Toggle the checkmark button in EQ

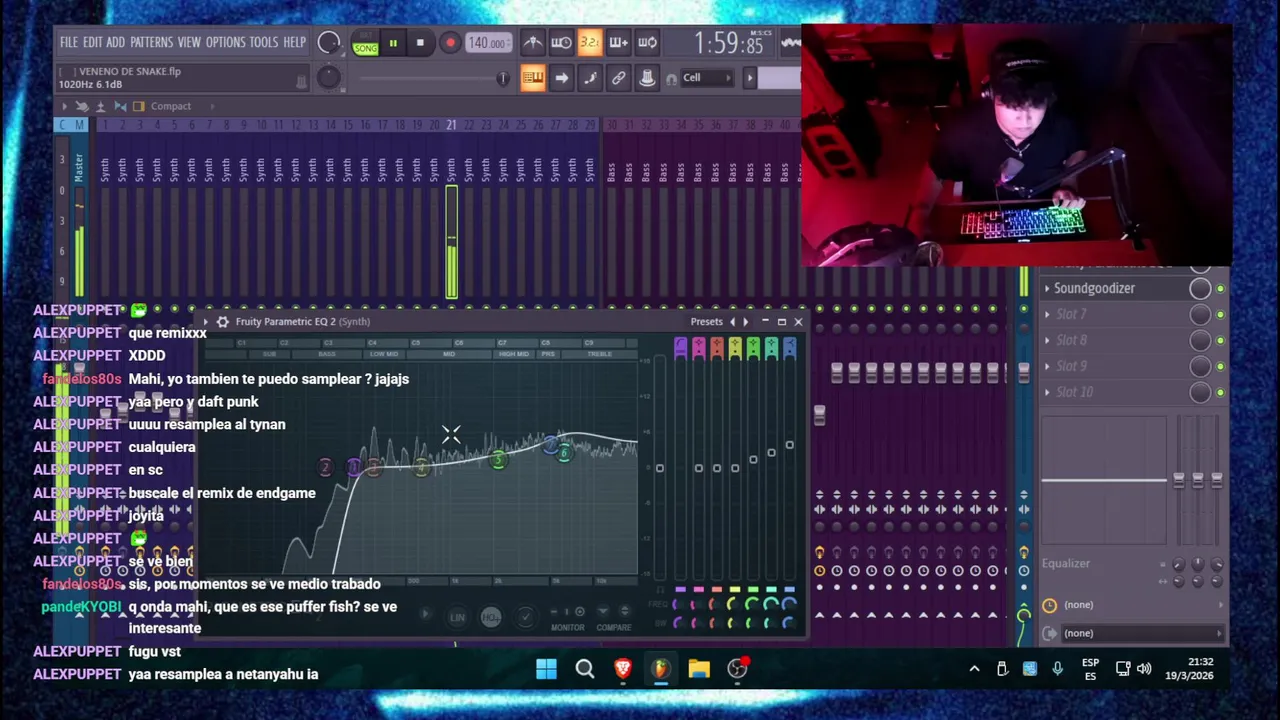click(x=525, y=617)
